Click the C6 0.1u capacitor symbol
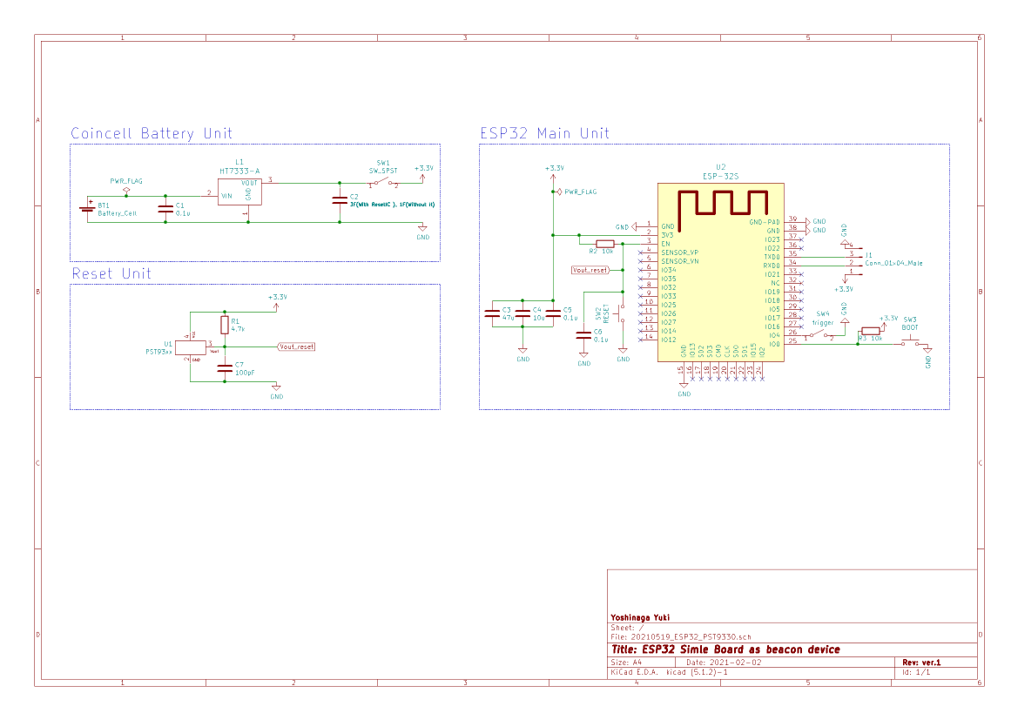1018x720 pixels. (584, 335)
